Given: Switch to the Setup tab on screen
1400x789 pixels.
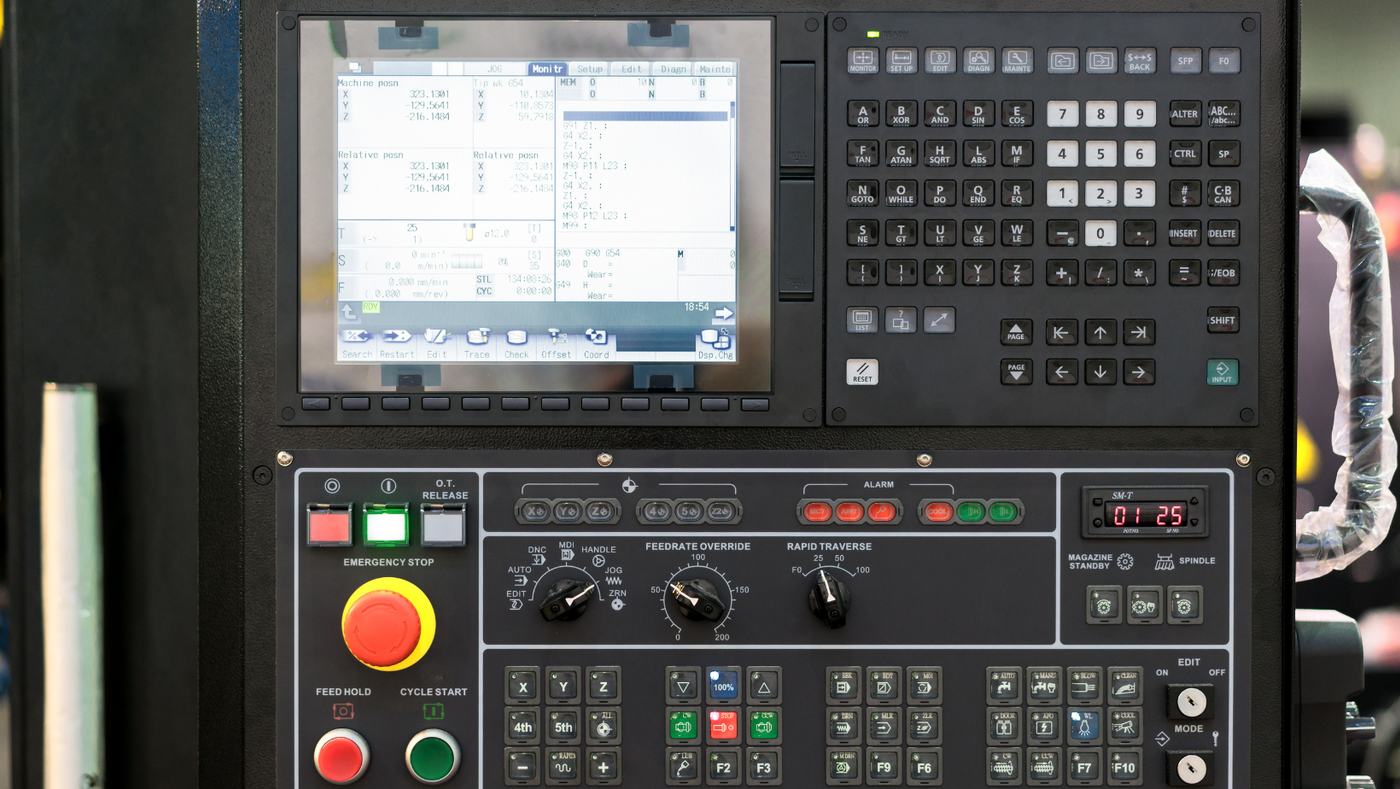Looking at the screenshot, I should coord(590,69).
